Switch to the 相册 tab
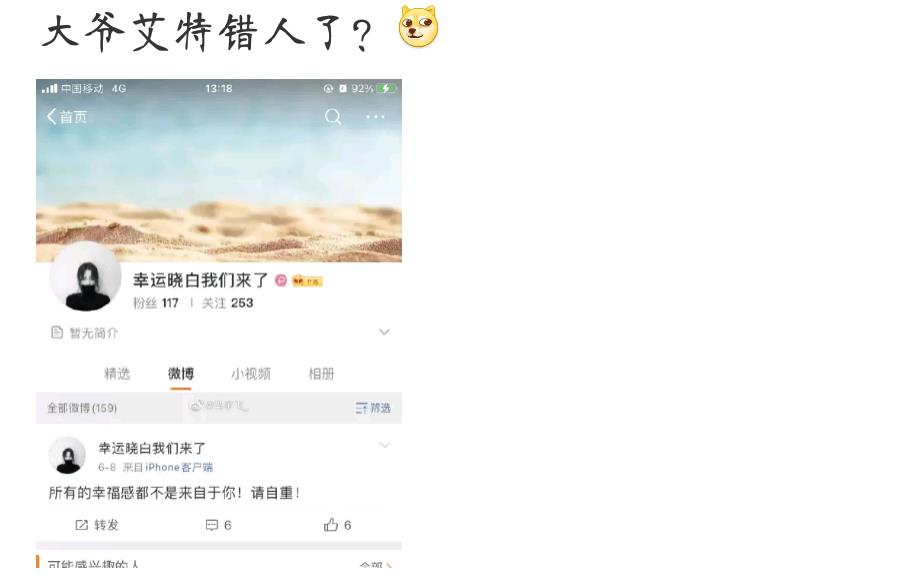 click(322, 374)
